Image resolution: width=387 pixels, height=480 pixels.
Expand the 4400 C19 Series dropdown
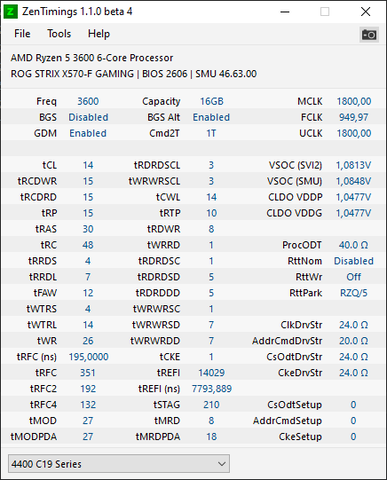[119, 463]
